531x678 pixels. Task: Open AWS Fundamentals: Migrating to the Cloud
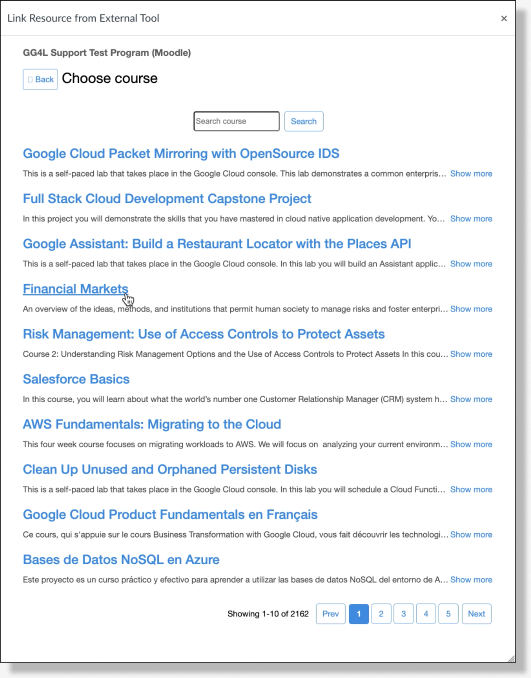pos(152,424)
